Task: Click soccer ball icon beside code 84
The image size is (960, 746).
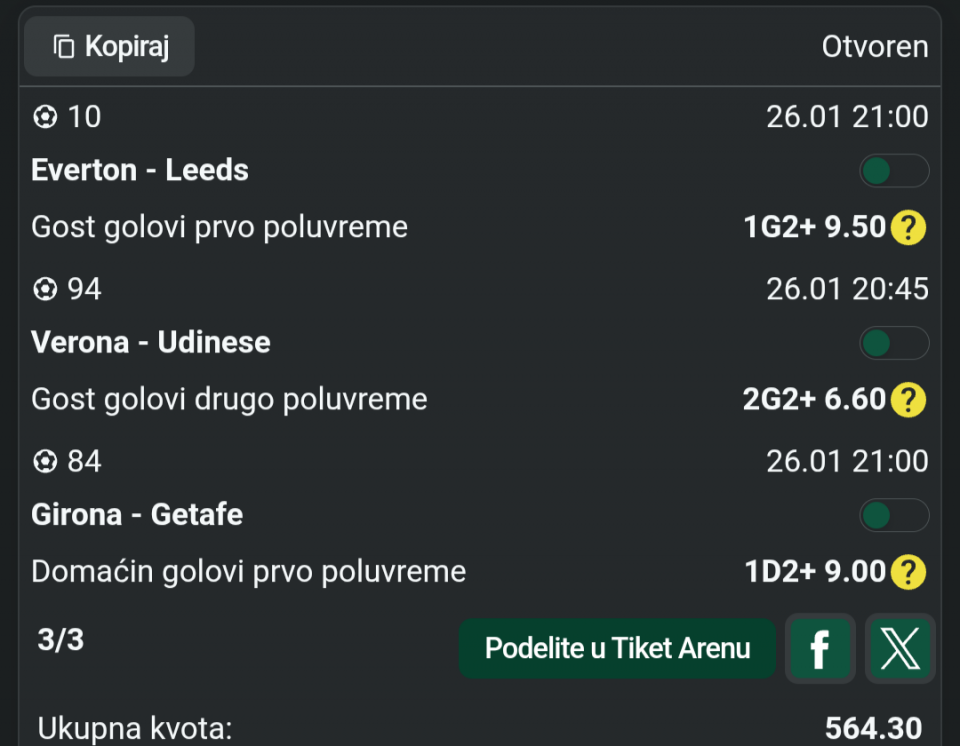Action: click(x=45, y=462)
